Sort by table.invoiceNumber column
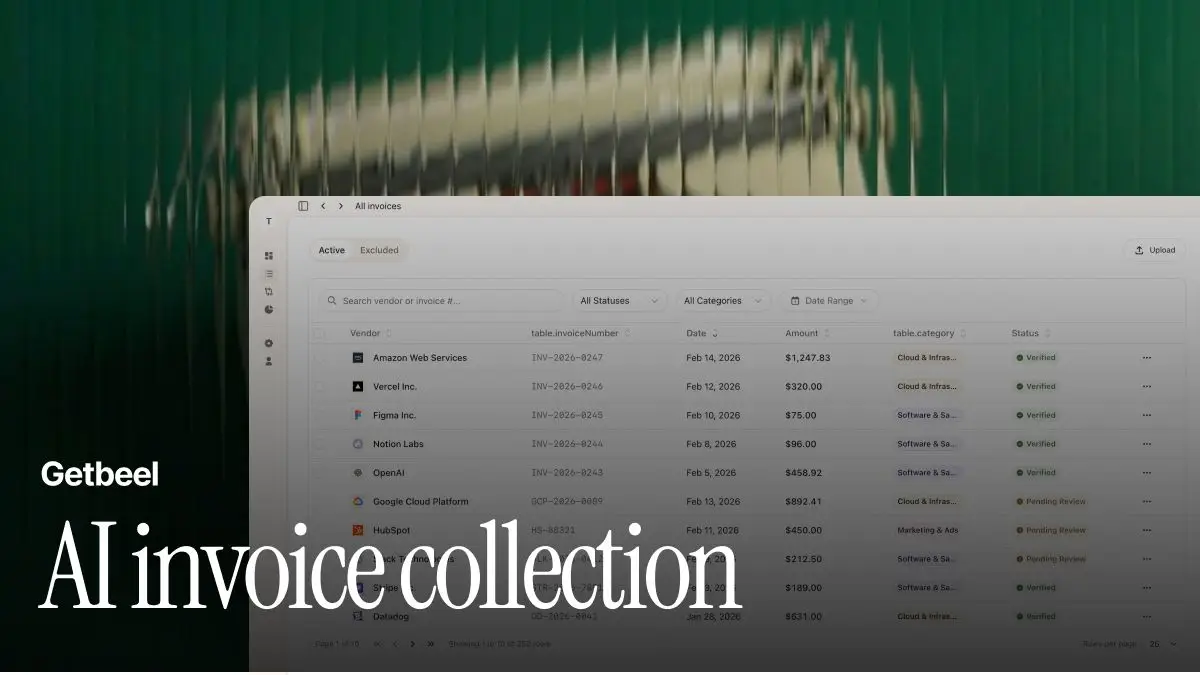Image resolution: width=1200 pixels, height=675 pixels. (x=580, y=333)
